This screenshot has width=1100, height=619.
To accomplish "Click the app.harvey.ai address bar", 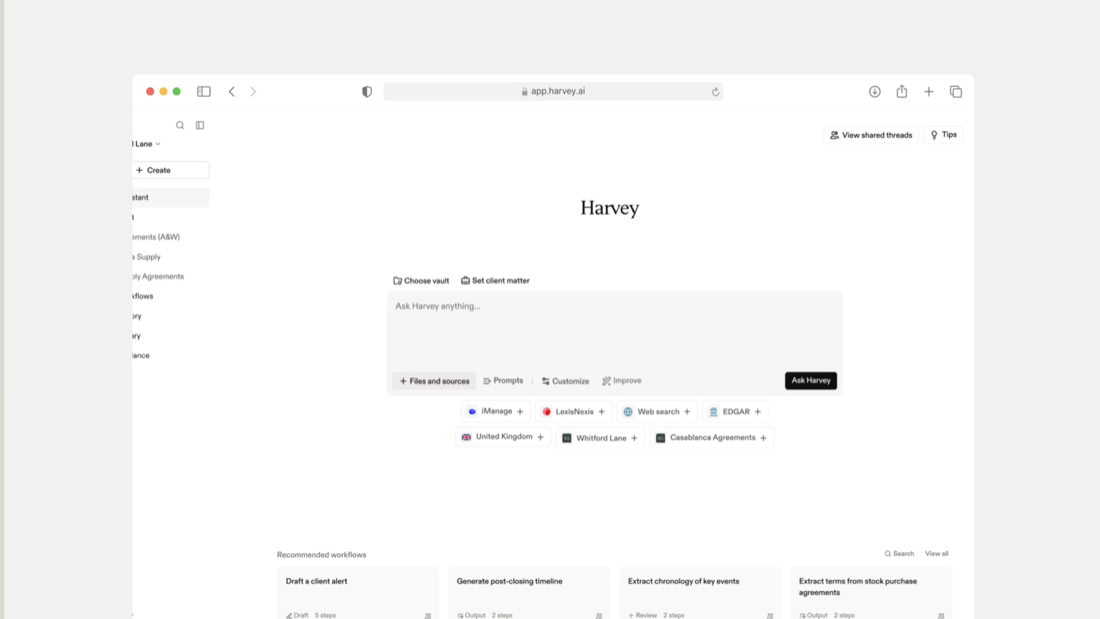I will pyautogui.click(x=553, y=91).
